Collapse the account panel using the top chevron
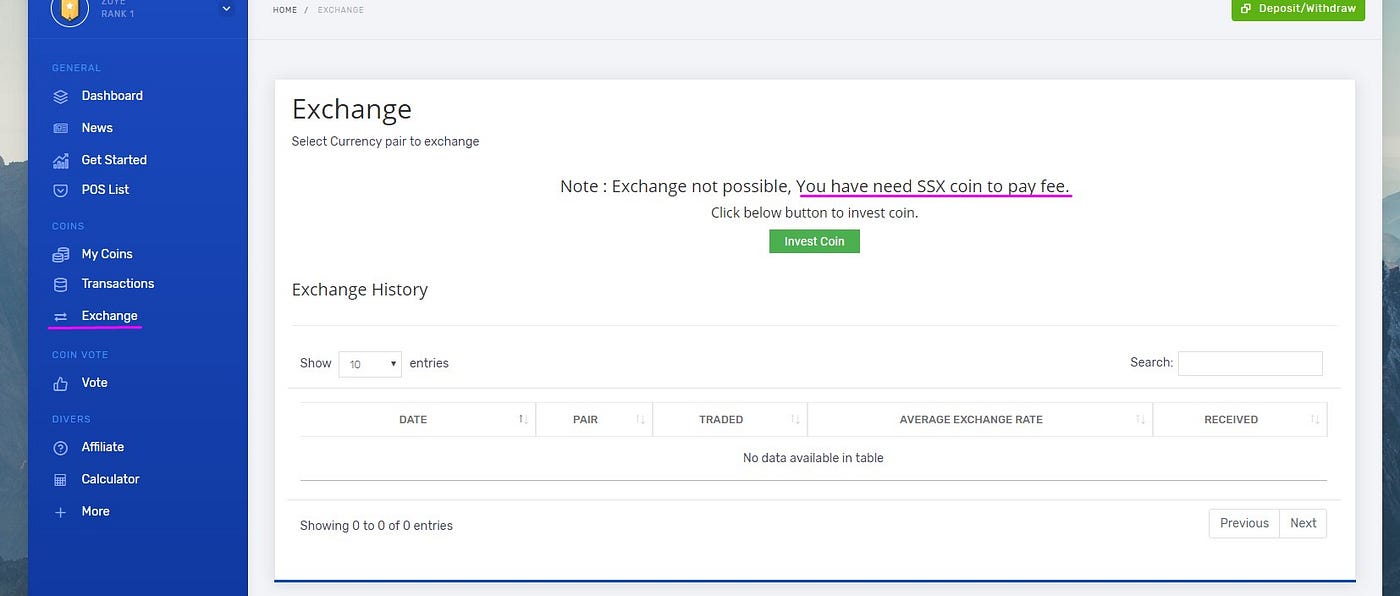 (x=226, y=7)
